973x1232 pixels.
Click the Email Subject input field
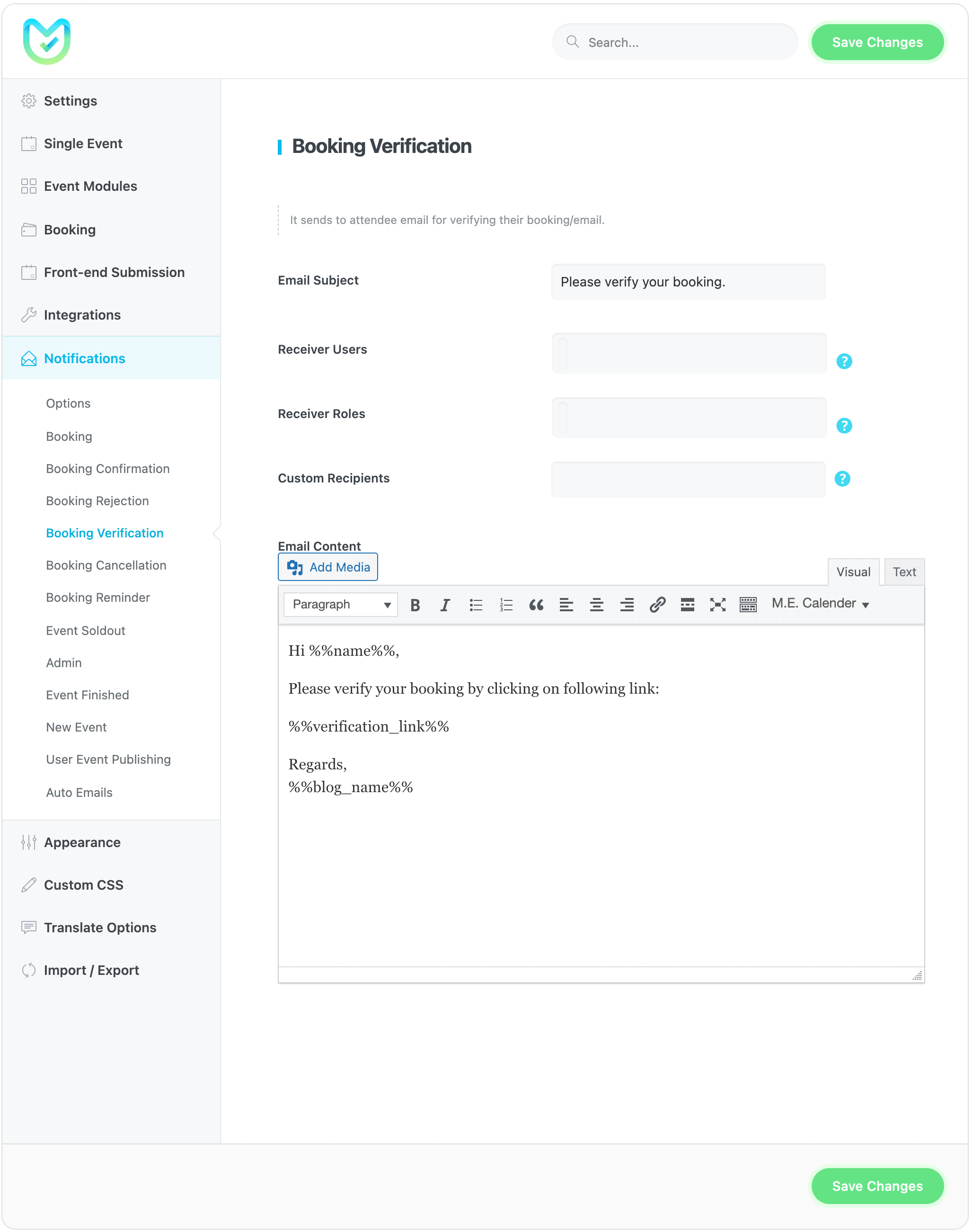click(x=688, y=282)
